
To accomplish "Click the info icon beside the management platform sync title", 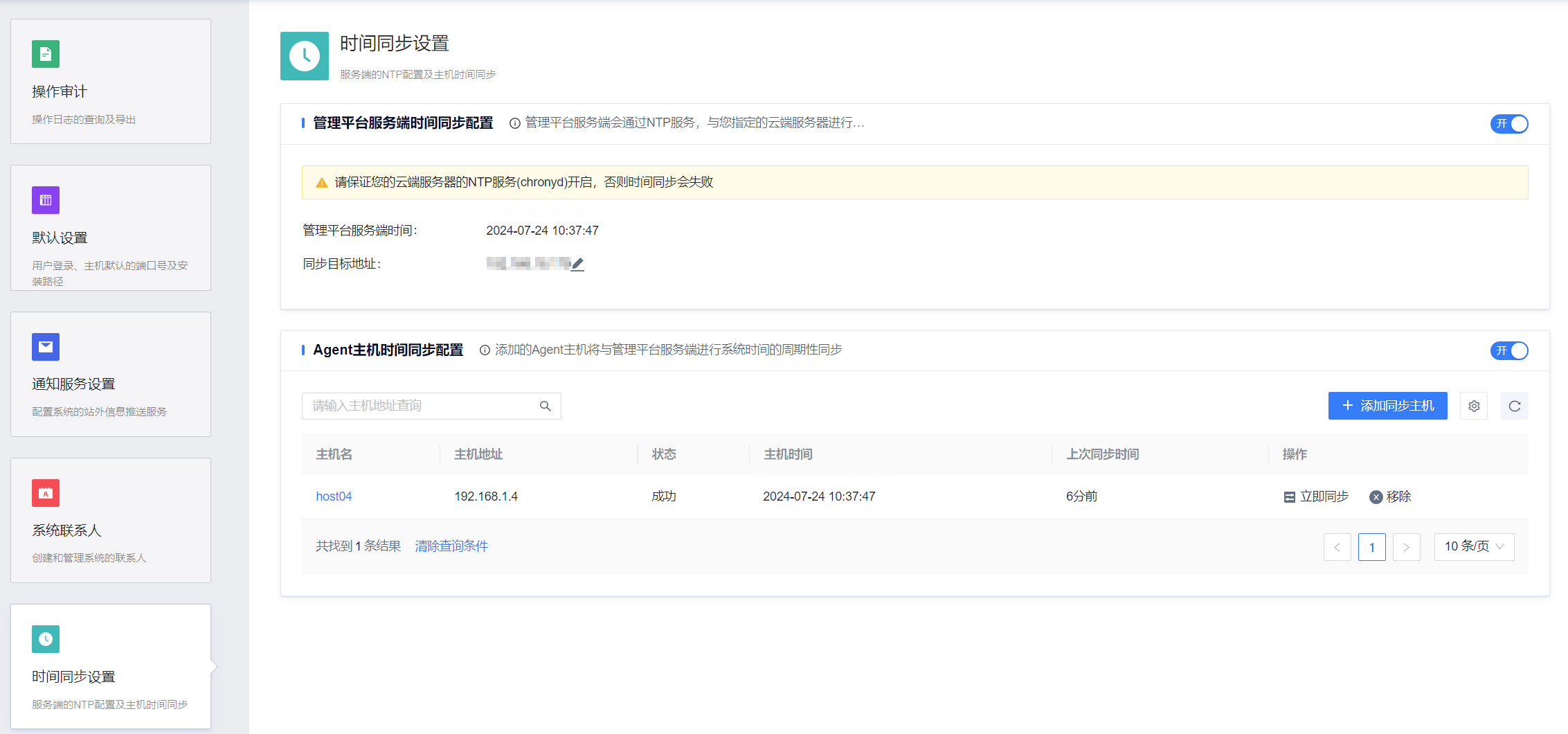I will point(514,123).
